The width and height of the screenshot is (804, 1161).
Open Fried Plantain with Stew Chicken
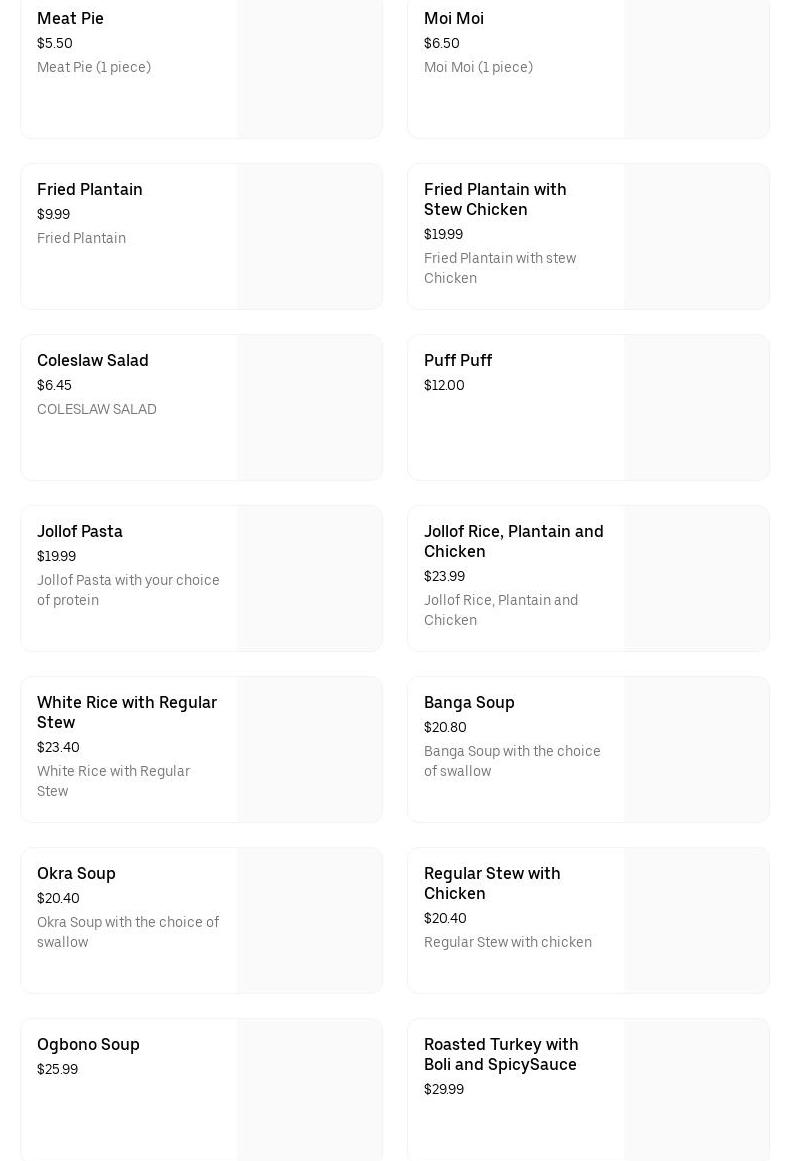click(495, 200)
